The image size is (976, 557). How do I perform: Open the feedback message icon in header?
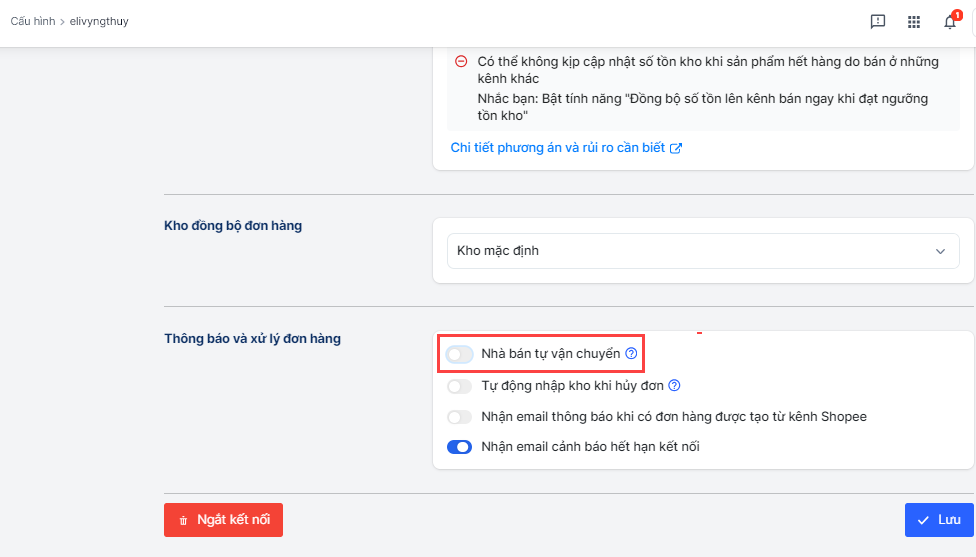coord(878,21)
